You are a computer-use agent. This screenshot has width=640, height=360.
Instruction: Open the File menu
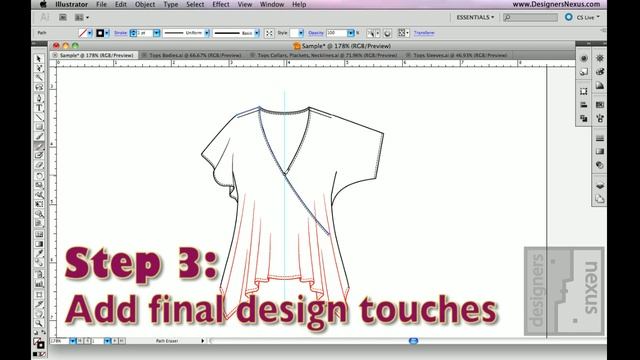click(x=101, y=4)
